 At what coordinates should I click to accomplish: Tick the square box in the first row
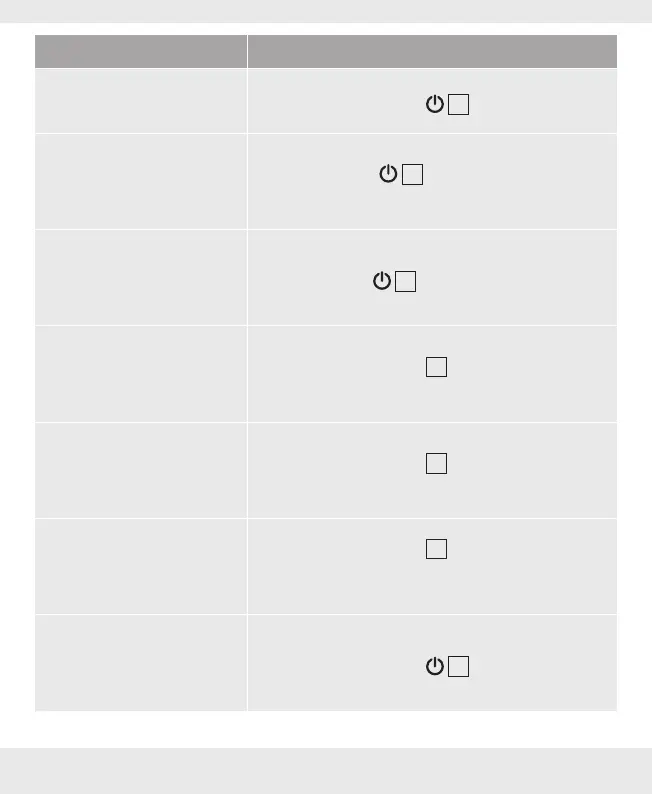459,107
